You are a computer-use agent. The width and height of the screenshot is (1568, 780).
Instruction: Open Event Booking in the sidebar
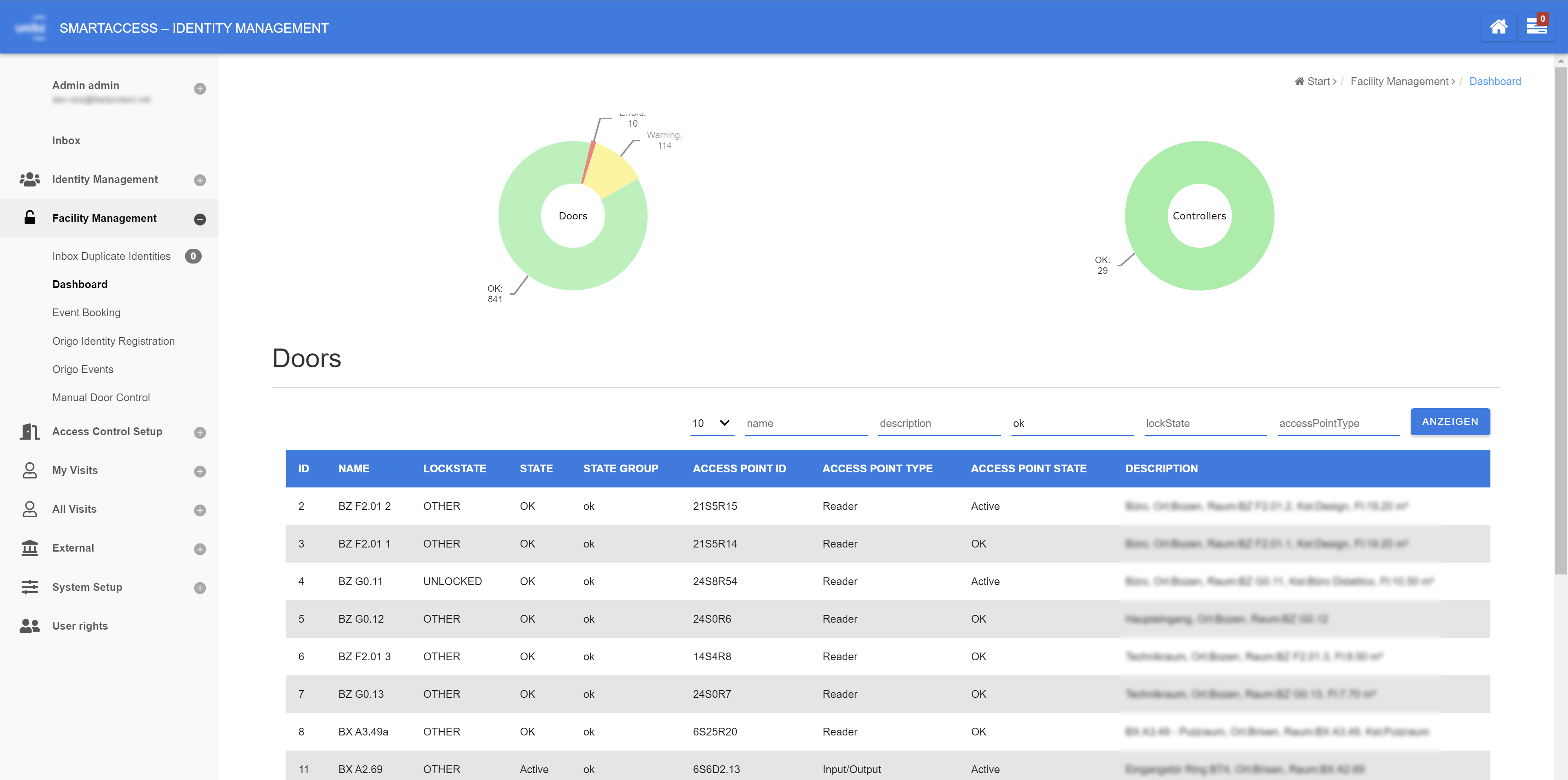87,312
